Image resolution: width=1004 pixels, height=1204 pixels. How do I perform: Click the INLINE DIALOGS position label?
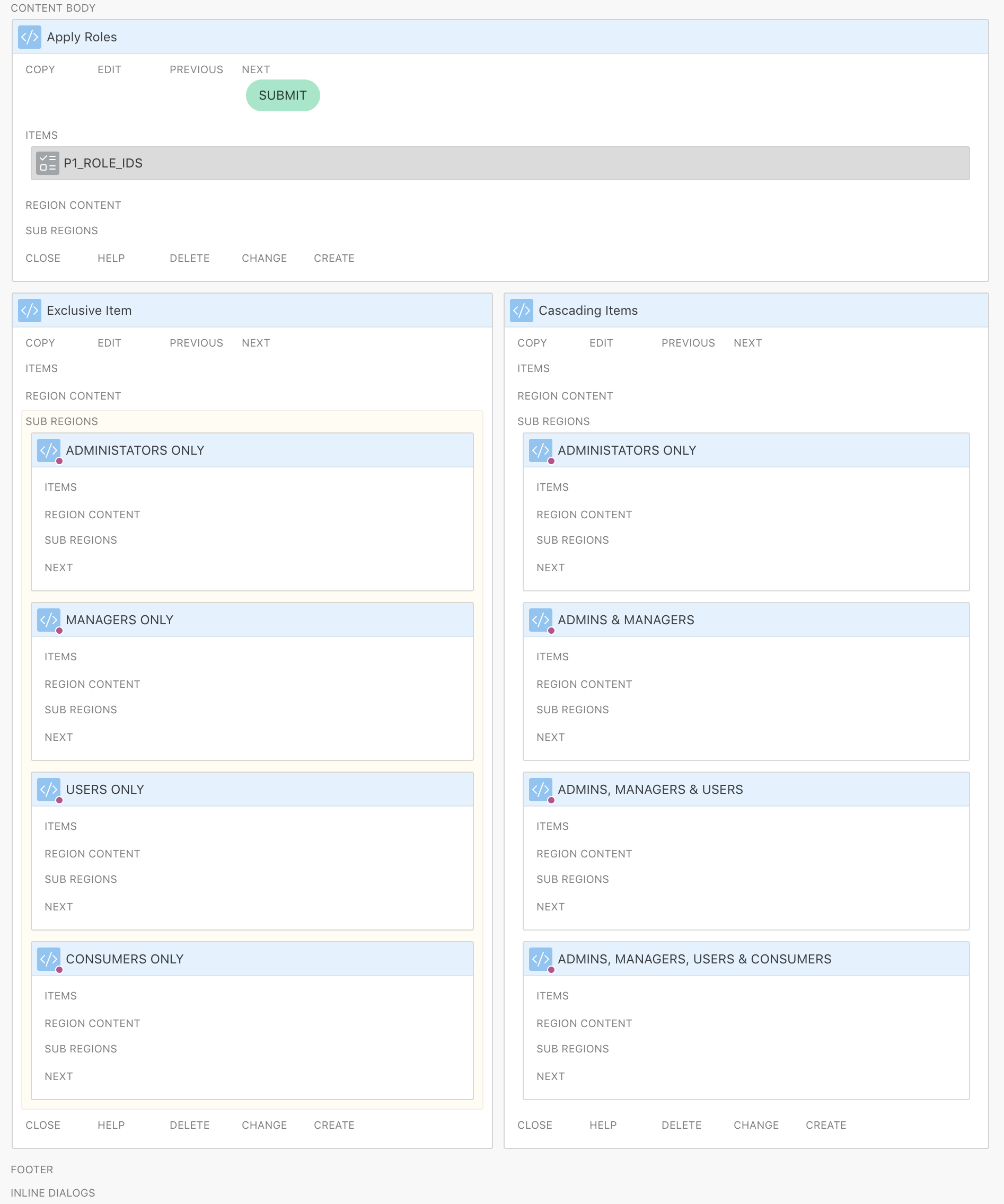point(53,1193)
